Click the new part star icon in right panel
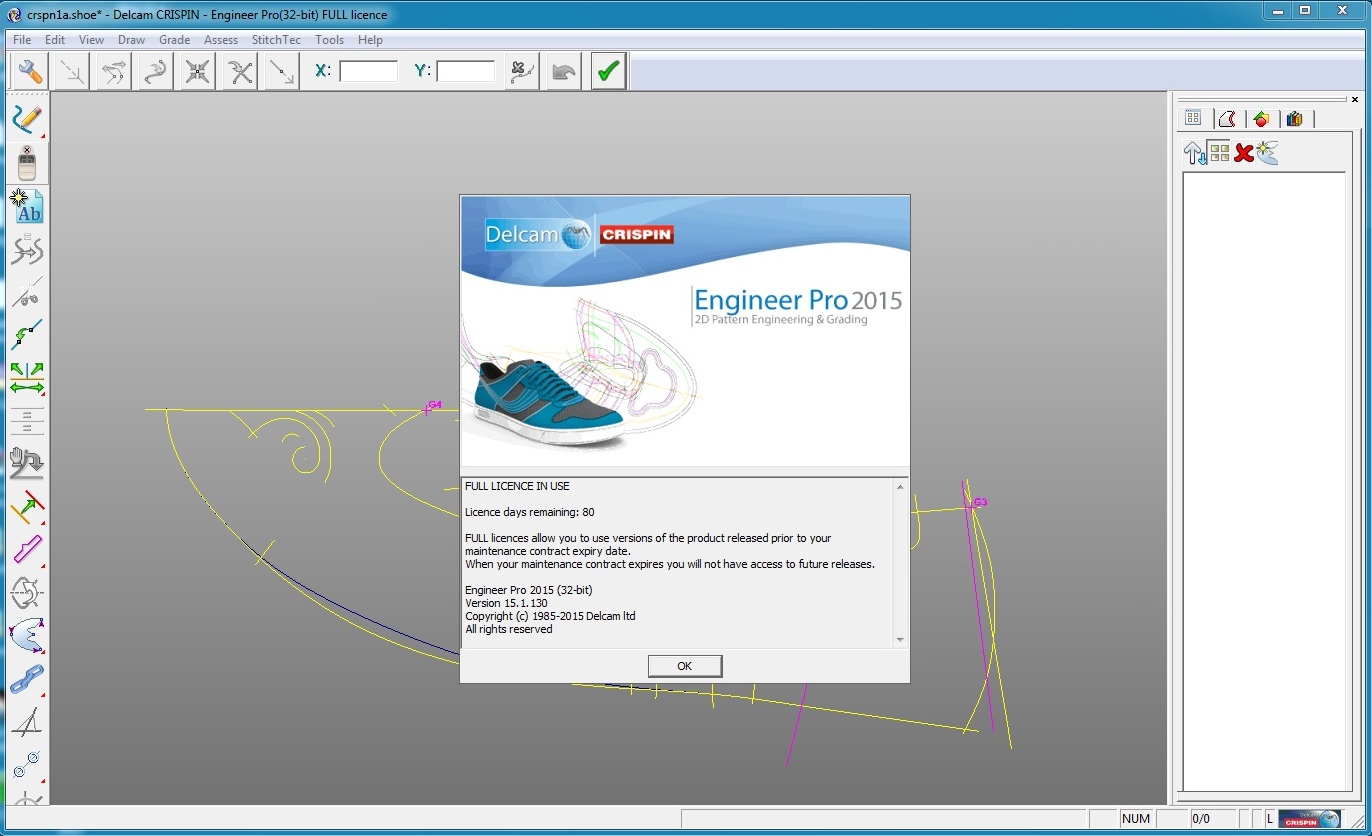Viewport: 1372px width, 836px height. coord(1268,153)
